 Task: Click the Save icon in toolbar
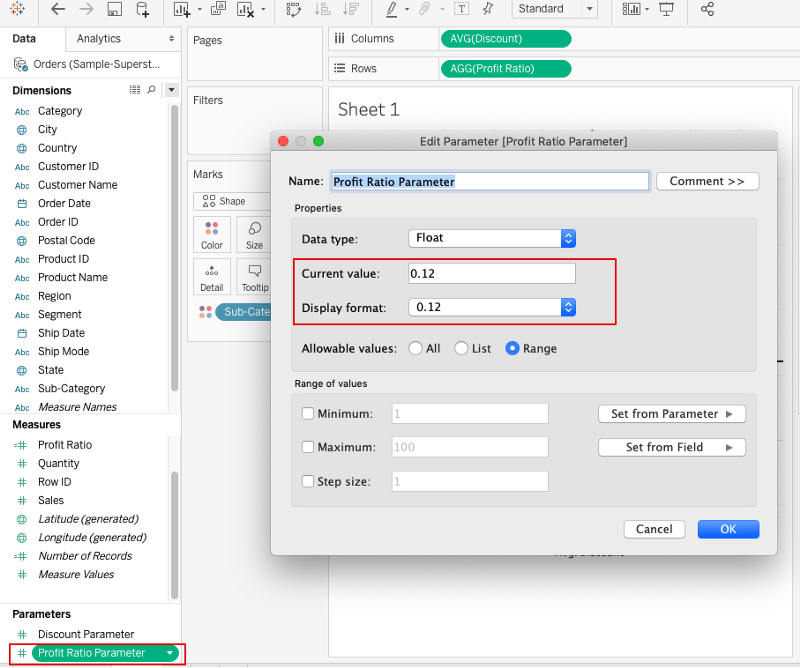click(114, 9)
